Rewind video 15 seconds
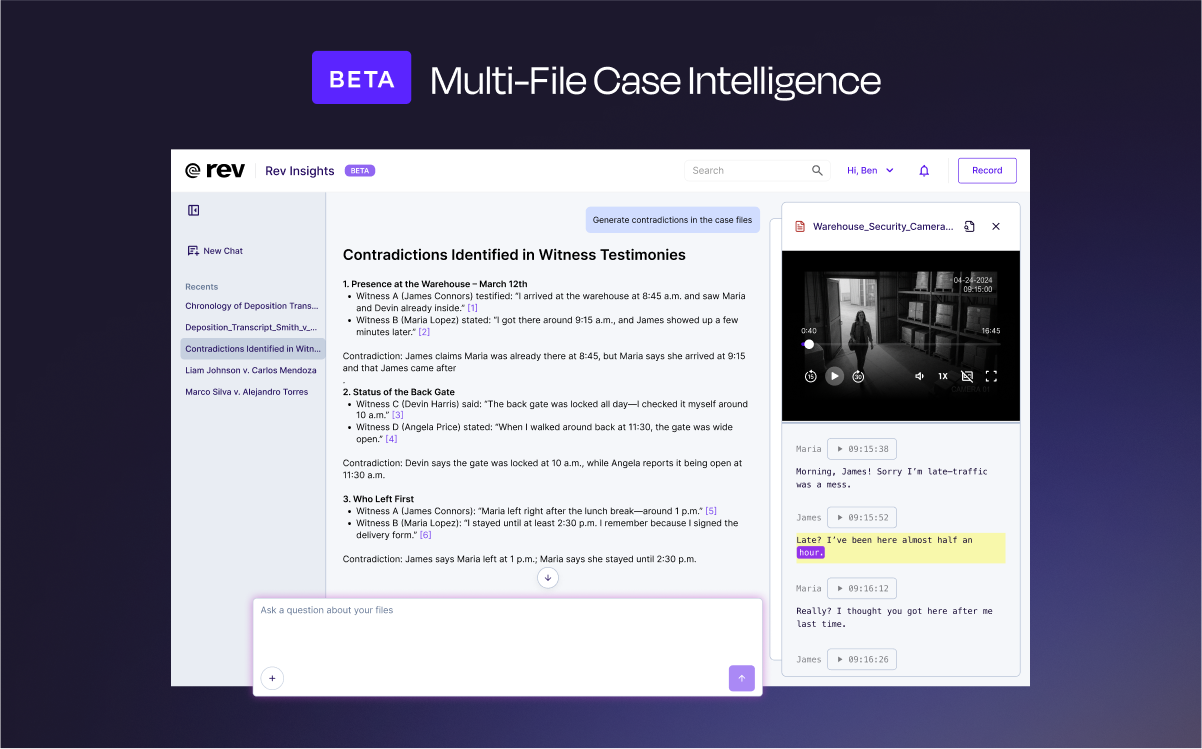This screenshot has height=749, width=1202. 810,376
